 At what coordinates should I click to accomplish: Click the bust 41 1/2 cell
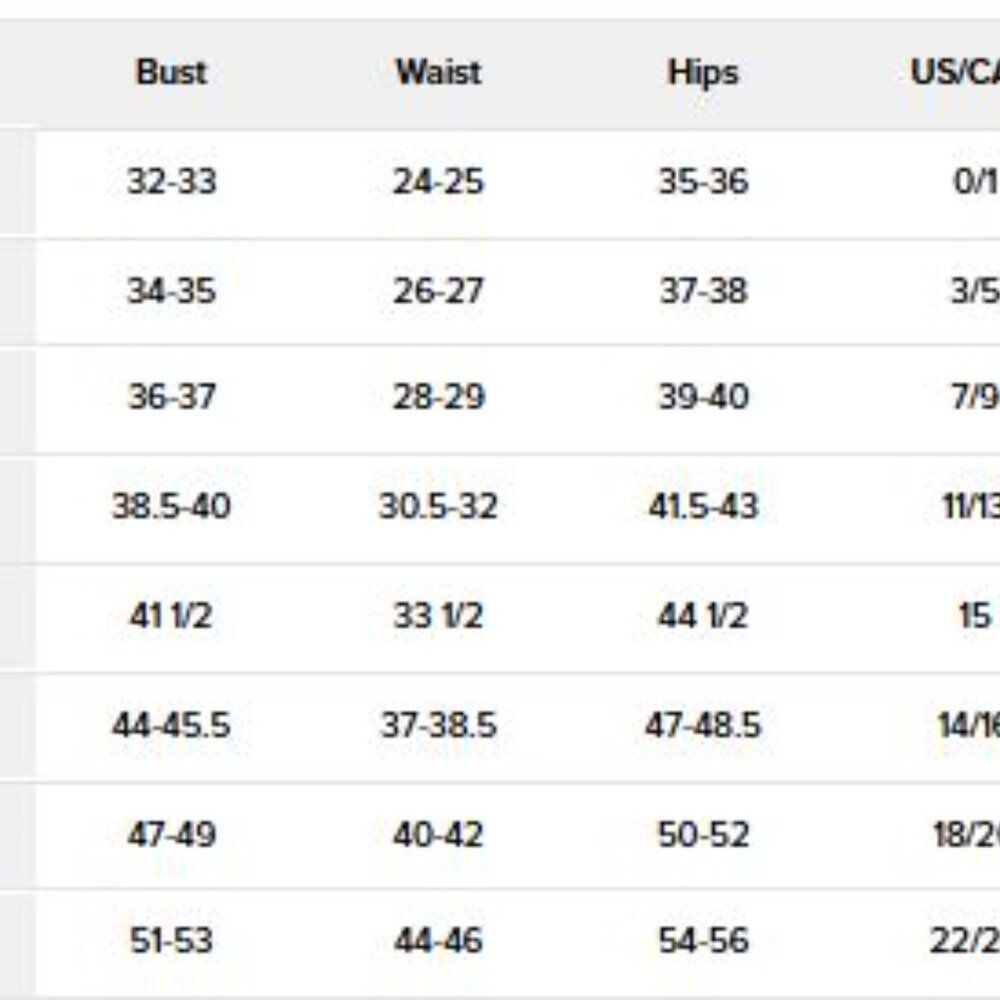(x=171, y=616)
